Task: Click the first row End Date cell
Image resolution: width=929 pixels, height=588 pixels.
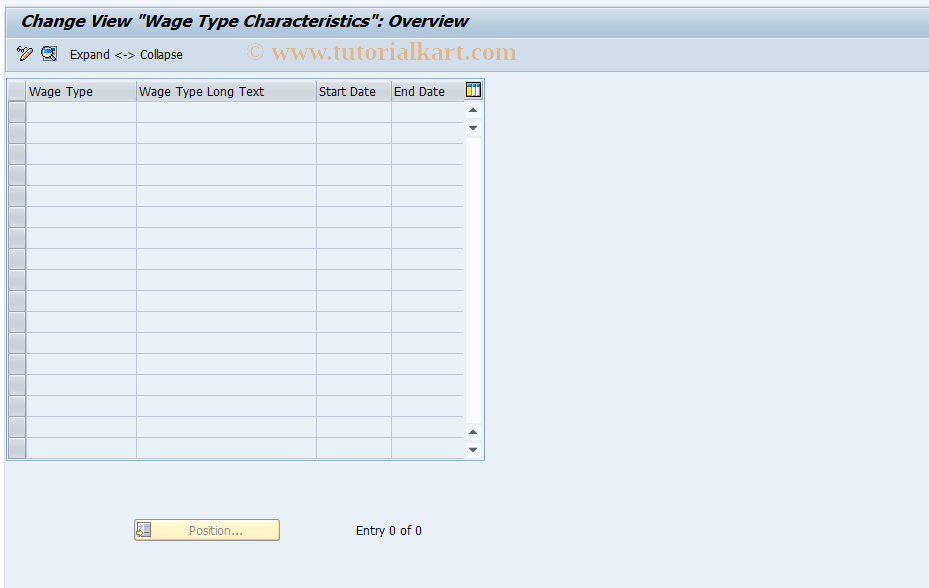Action: point(427,112)
